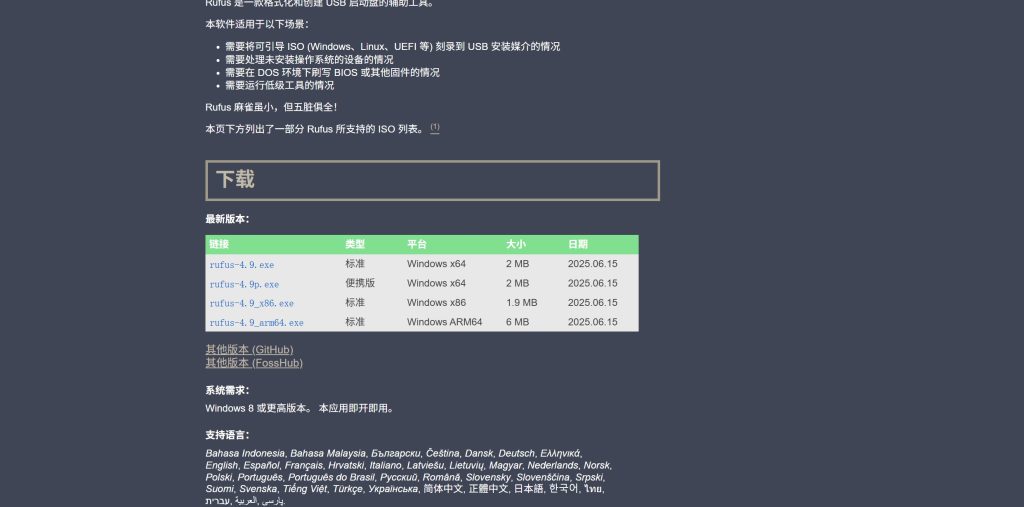Select the 平台 column header
The image size is (1024, 507).
(417, 244)
